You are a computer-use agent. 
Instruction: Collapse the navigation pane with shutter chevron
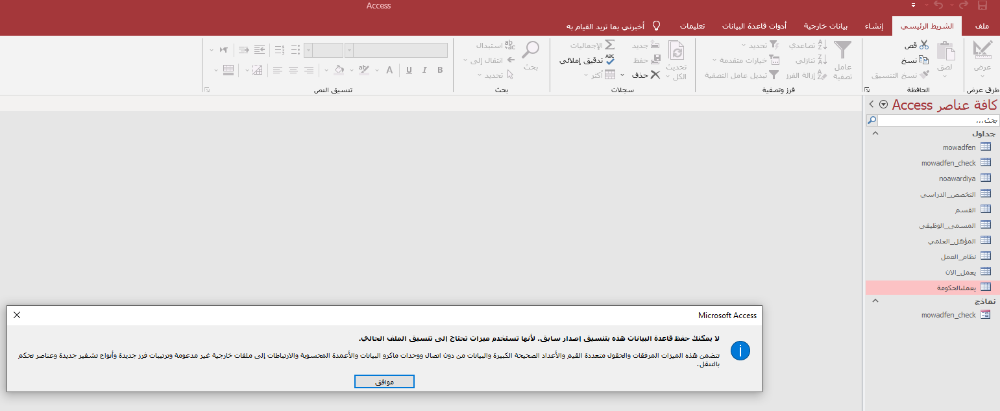point(871,105)
